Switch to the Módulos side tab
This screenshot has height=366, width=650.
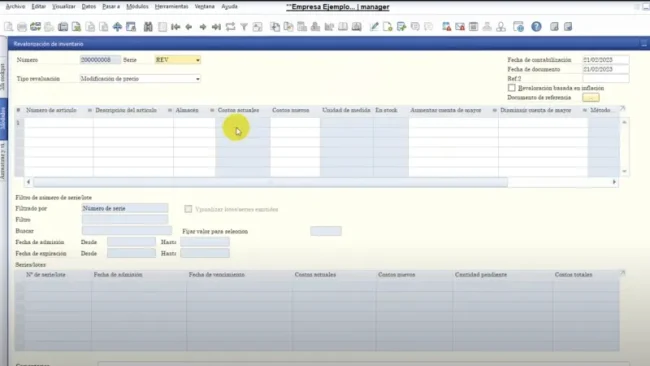click(3, 118)
